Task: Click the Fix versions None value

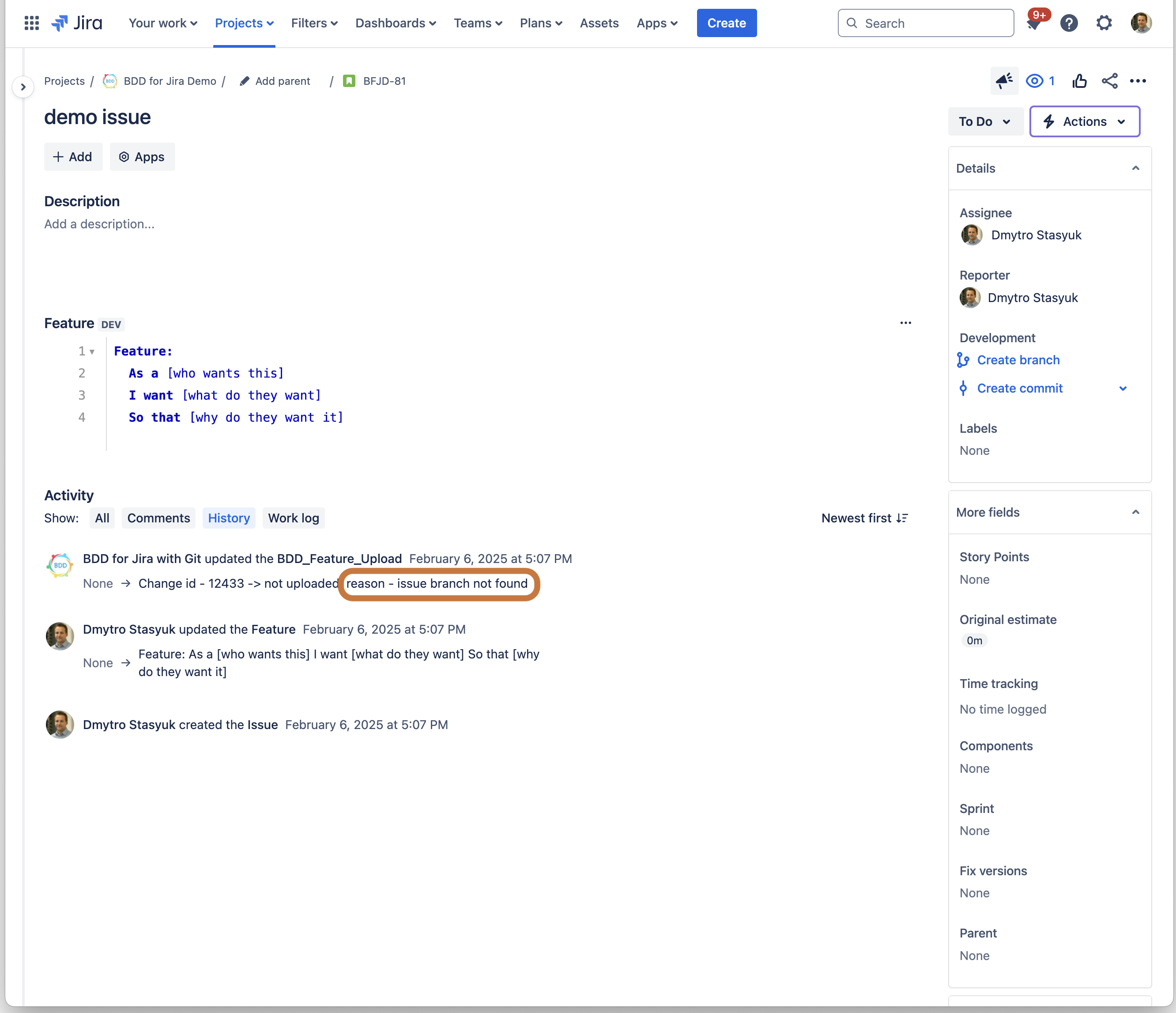Action: pyautogui.click(x=975, y=892)
